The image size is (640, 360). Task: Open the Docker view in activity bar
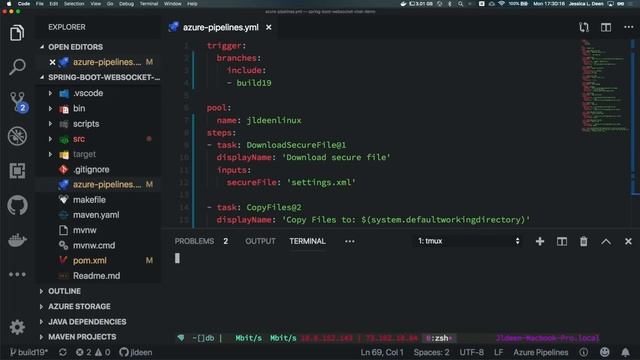click(x=17, y=240)
